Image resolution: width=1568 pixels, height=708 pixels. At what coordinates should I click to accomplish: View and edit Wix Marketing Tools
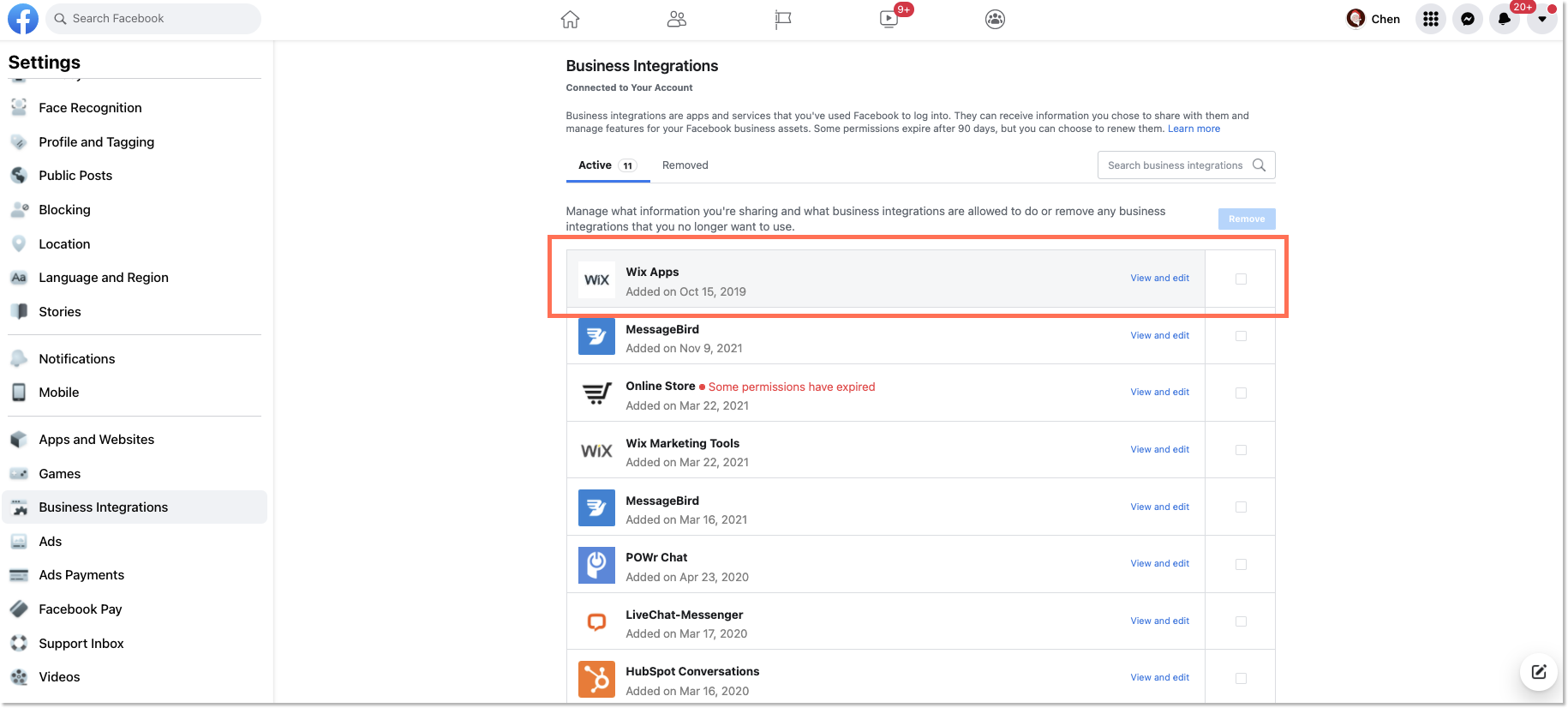pos(1159,449)
